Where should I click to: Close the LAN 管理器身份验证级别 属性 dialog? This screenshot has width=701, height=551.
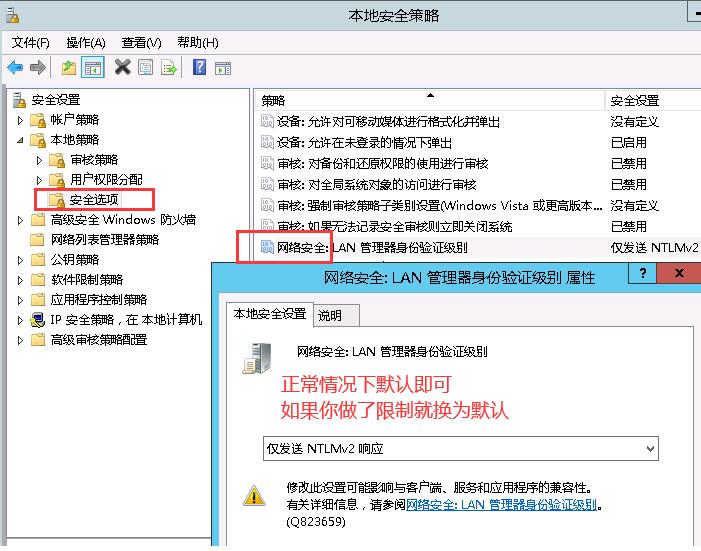coord(679,273)
